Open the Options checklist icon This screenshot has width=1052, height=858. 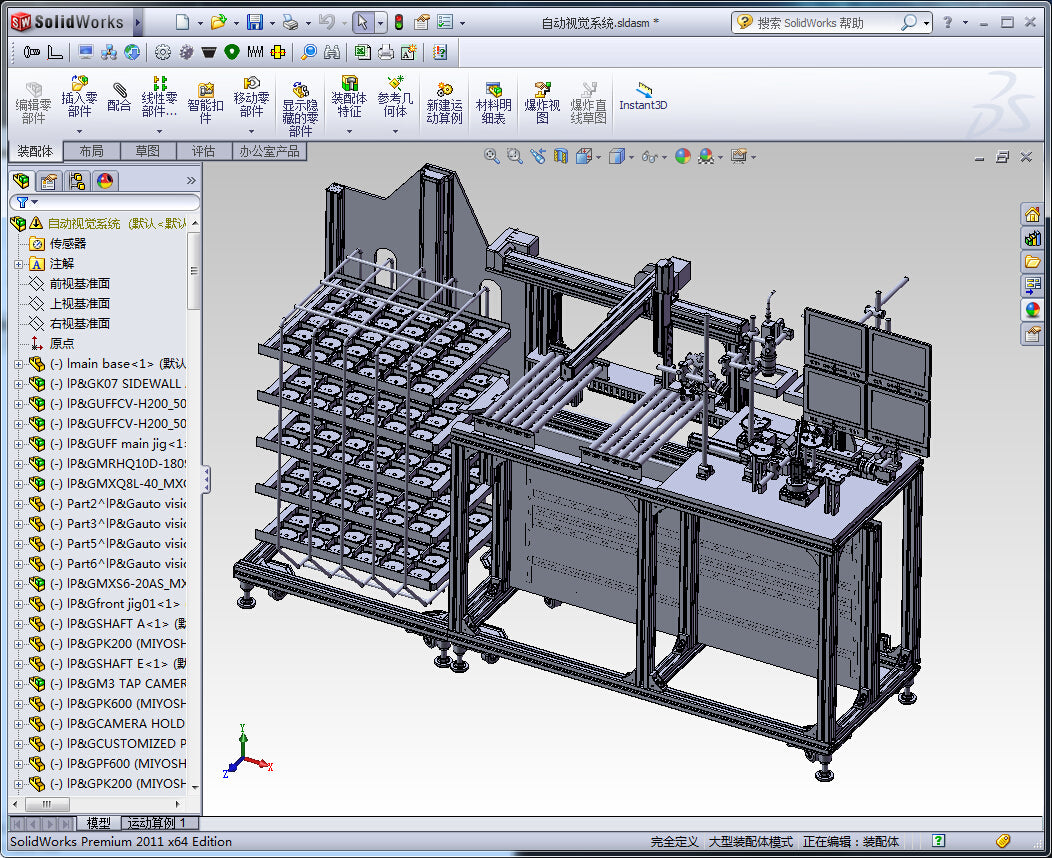pyautogui.click(x=445, y=22)
